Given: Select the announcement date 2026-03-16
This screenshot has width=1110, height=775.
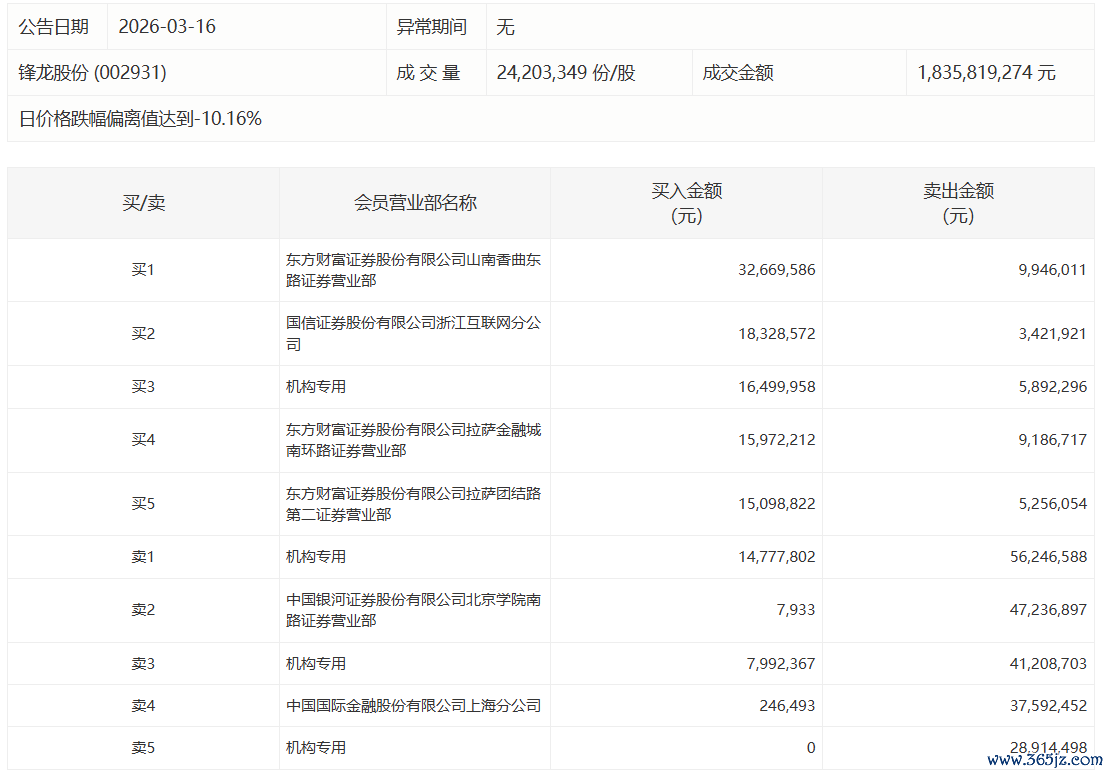Looking at the screenshot, I should tap(167, 27).
